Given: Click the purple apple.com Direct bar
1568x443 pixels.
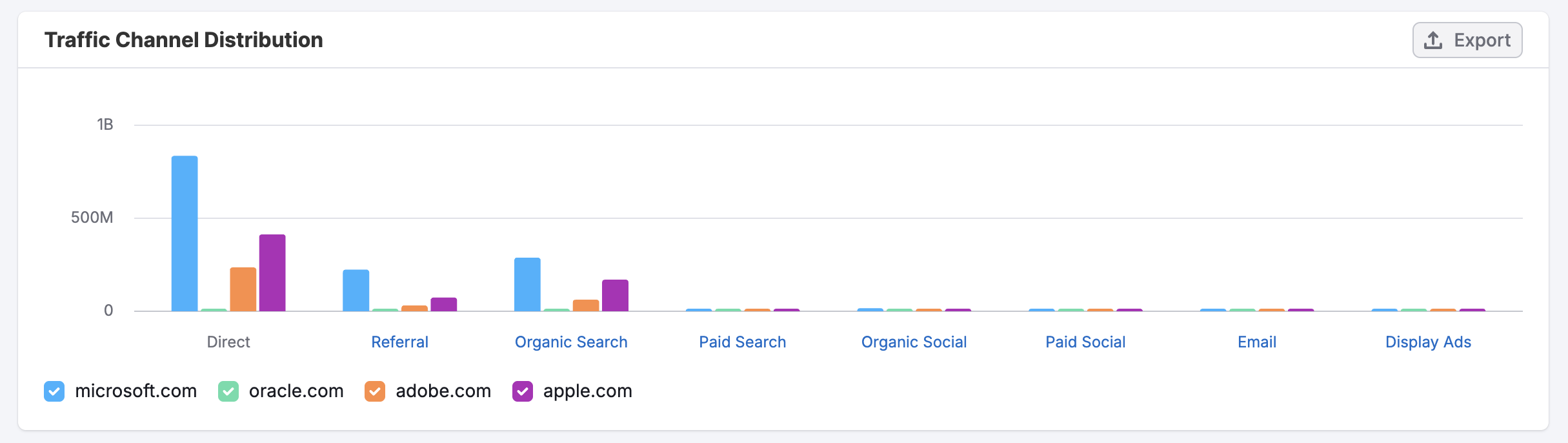Looking at the screenshot, I should pos(272,273).
